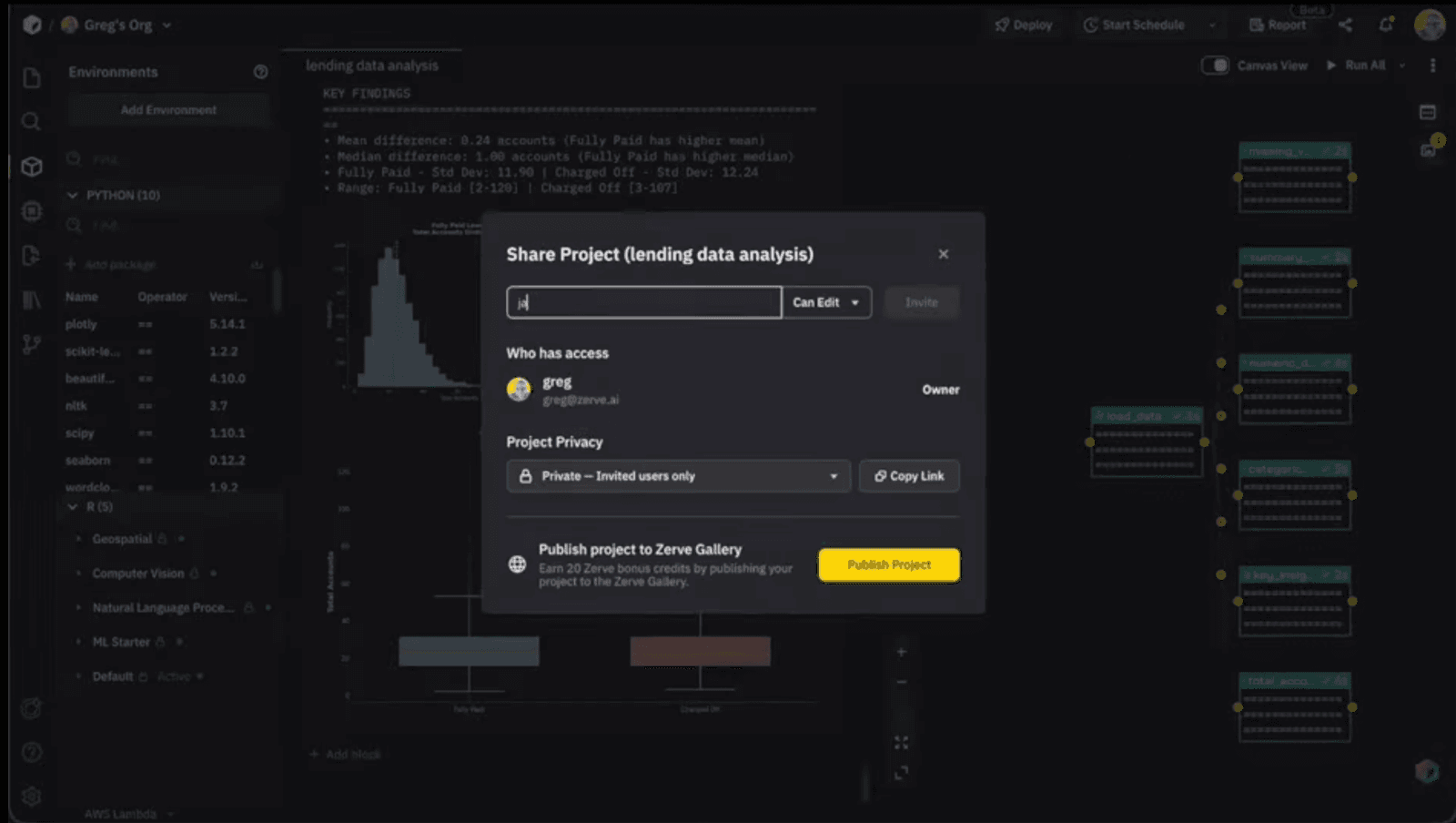Expand the ML Starter environment entry
This screenshot has width=1456, height=823.
79,641
